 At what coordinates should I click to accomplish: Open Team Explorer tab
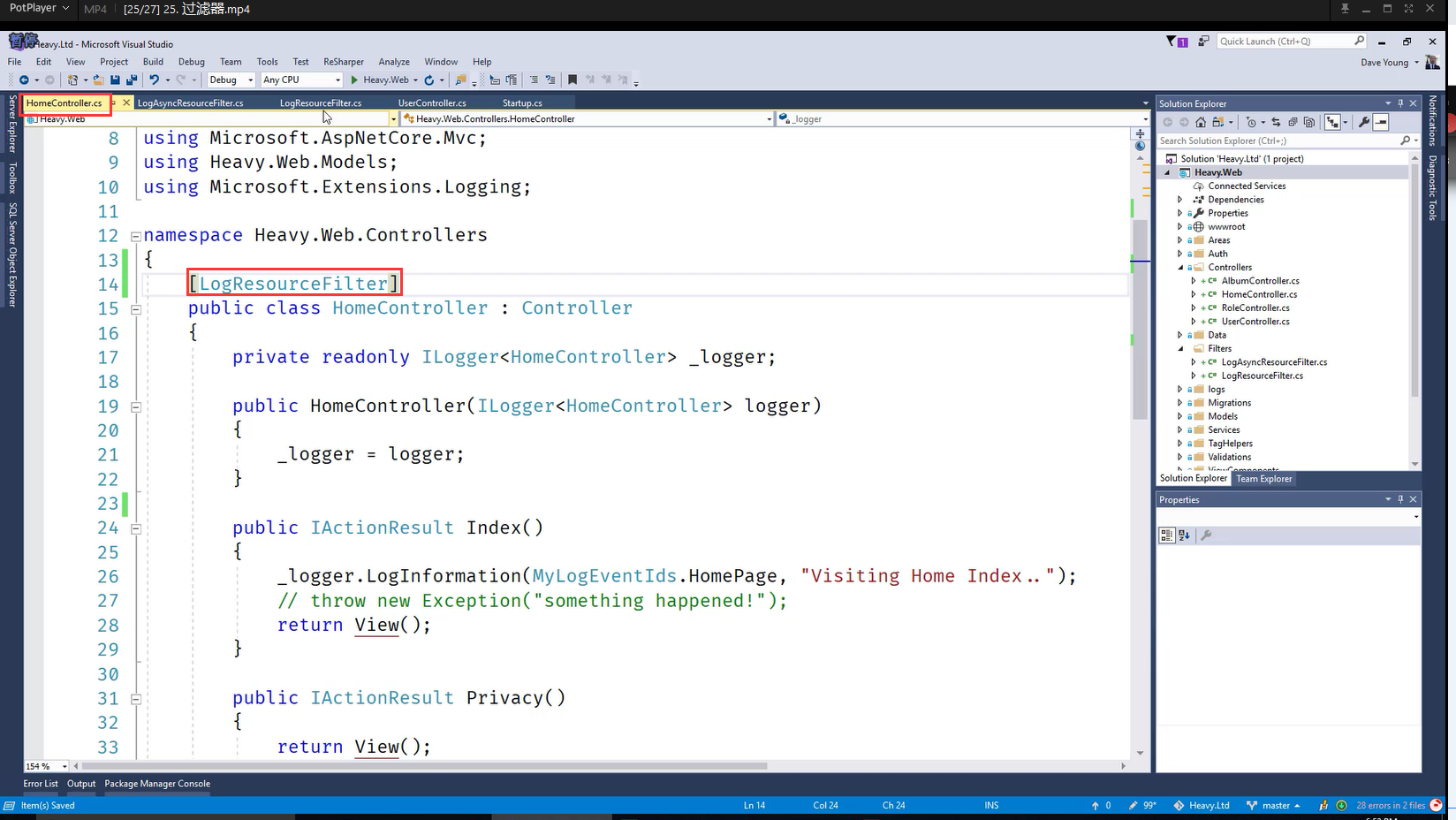pyautogui.click(x=1263, y=479)
